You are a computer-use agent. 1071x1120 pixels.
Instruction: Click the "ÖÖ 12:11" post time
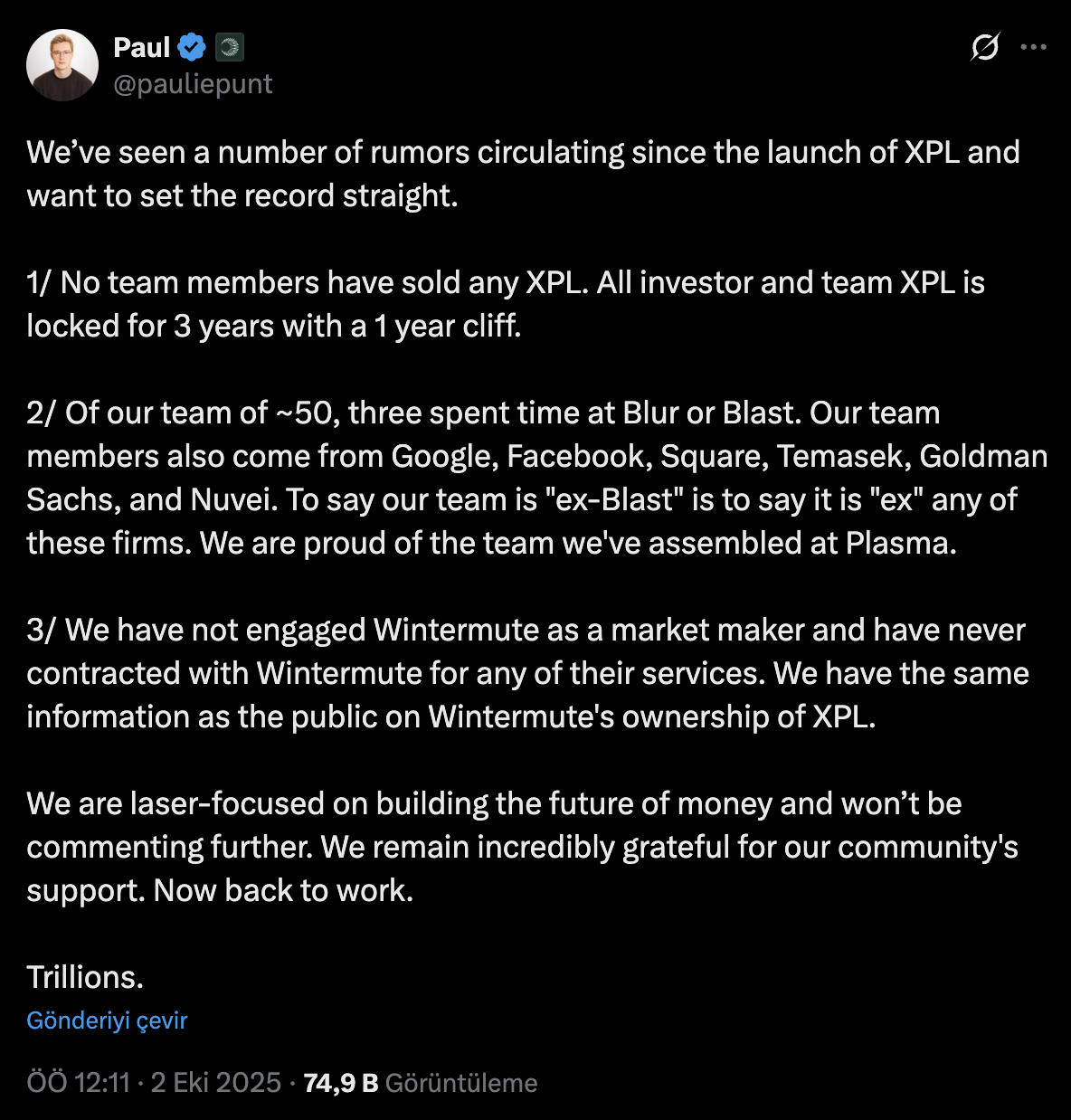(x=79, y=1083)
